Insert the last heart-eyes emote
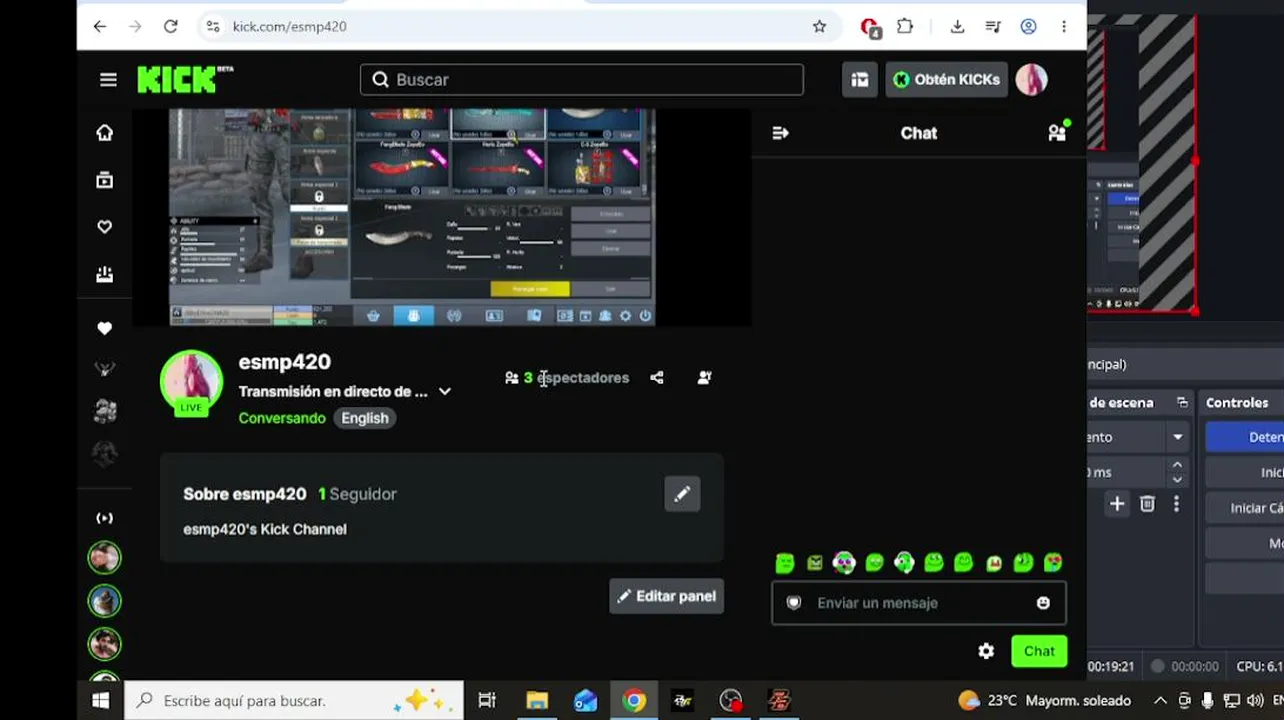1284x720 pixels. (x=1053, y=563)
